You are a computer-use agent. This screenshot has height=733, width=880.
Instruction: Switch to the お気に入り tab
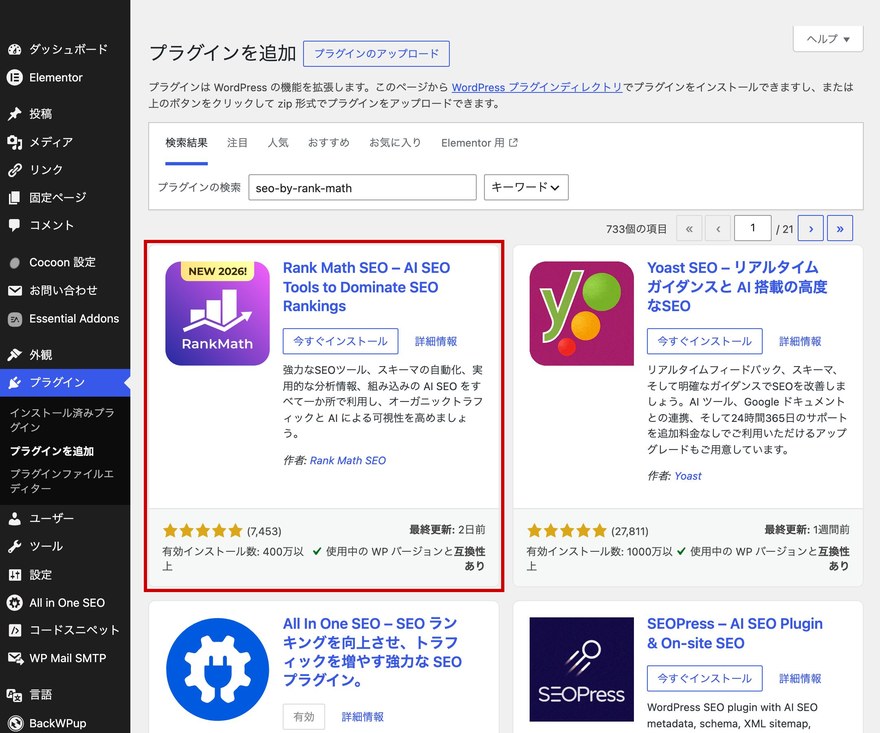tap(395, 143)
